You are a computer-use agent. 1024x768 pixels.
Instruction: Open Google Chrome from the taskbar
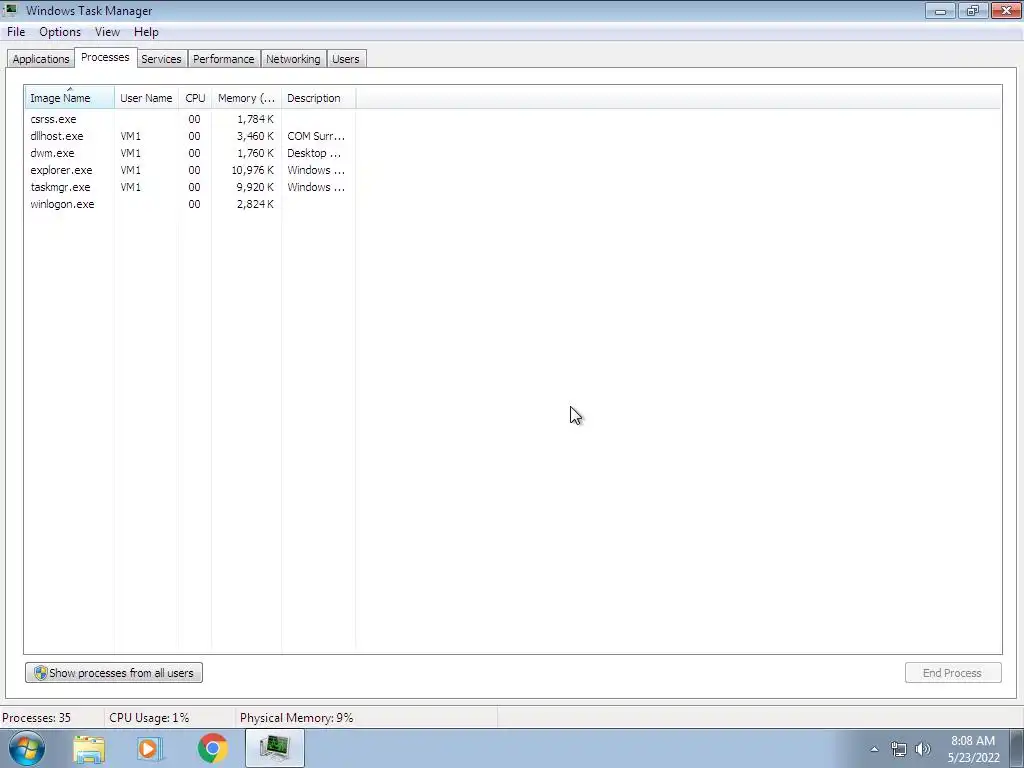(x=212, y=748)
